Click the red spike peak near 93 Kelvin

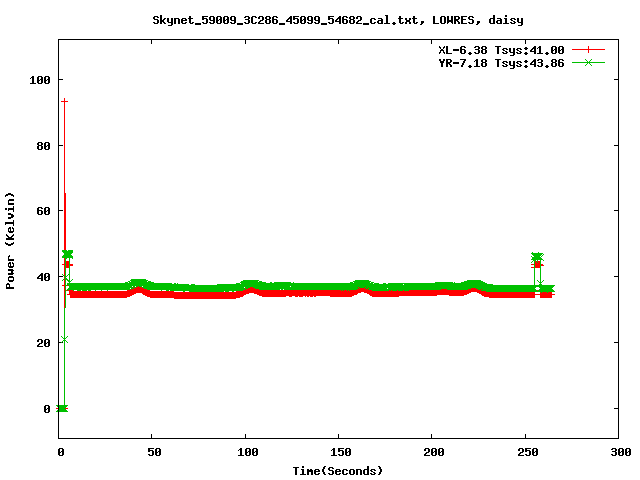(64, 101)
